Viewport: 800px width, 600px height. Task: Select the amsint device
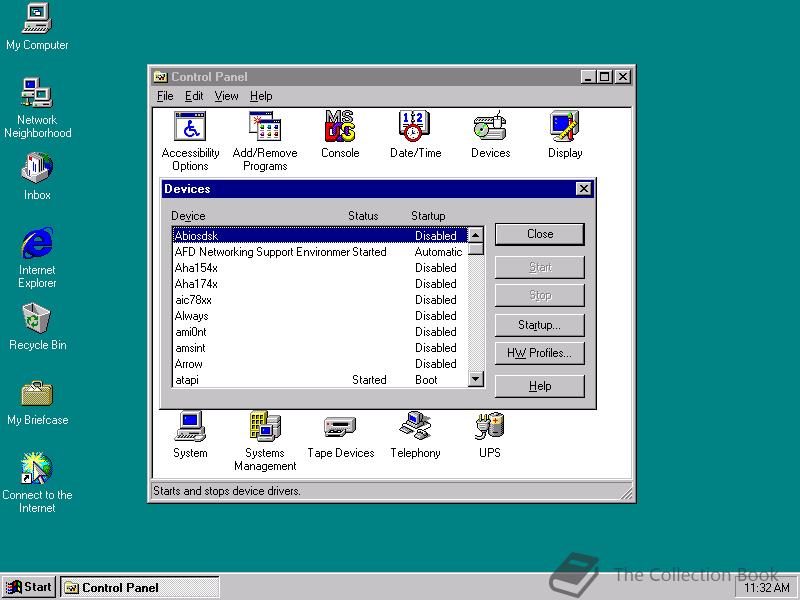click(x=320, y=348)
